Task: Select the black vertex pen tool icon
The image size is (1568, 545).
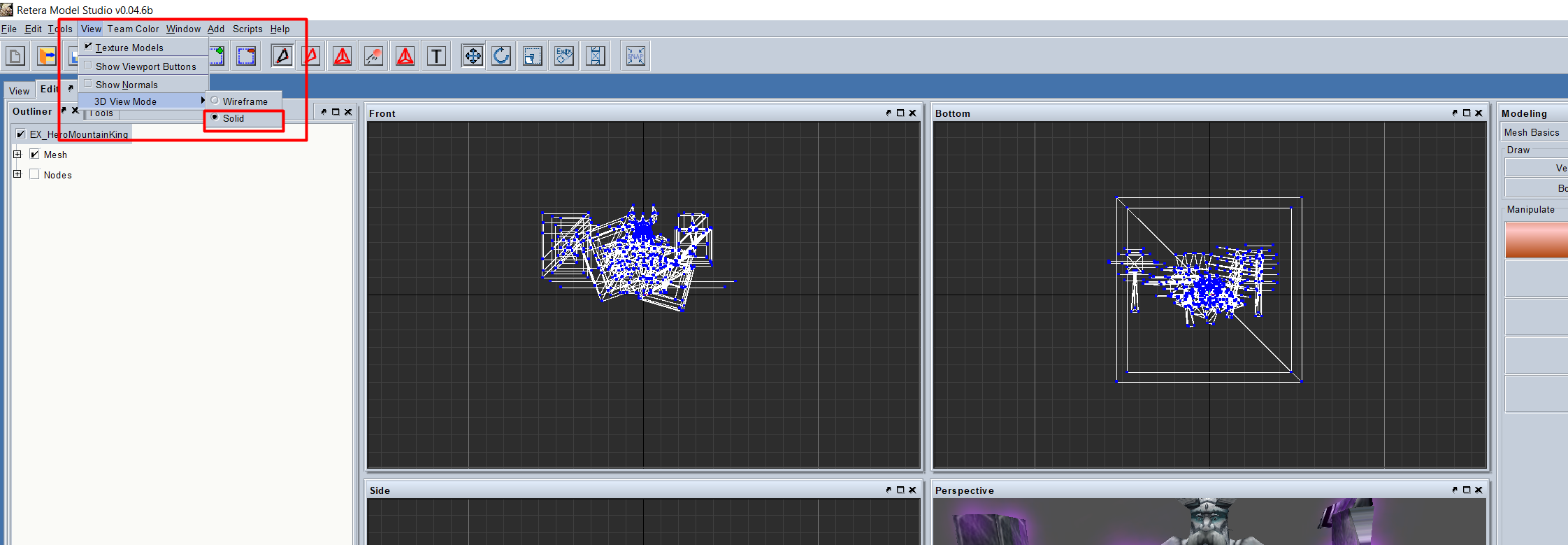Action: [x=282, y=56]
